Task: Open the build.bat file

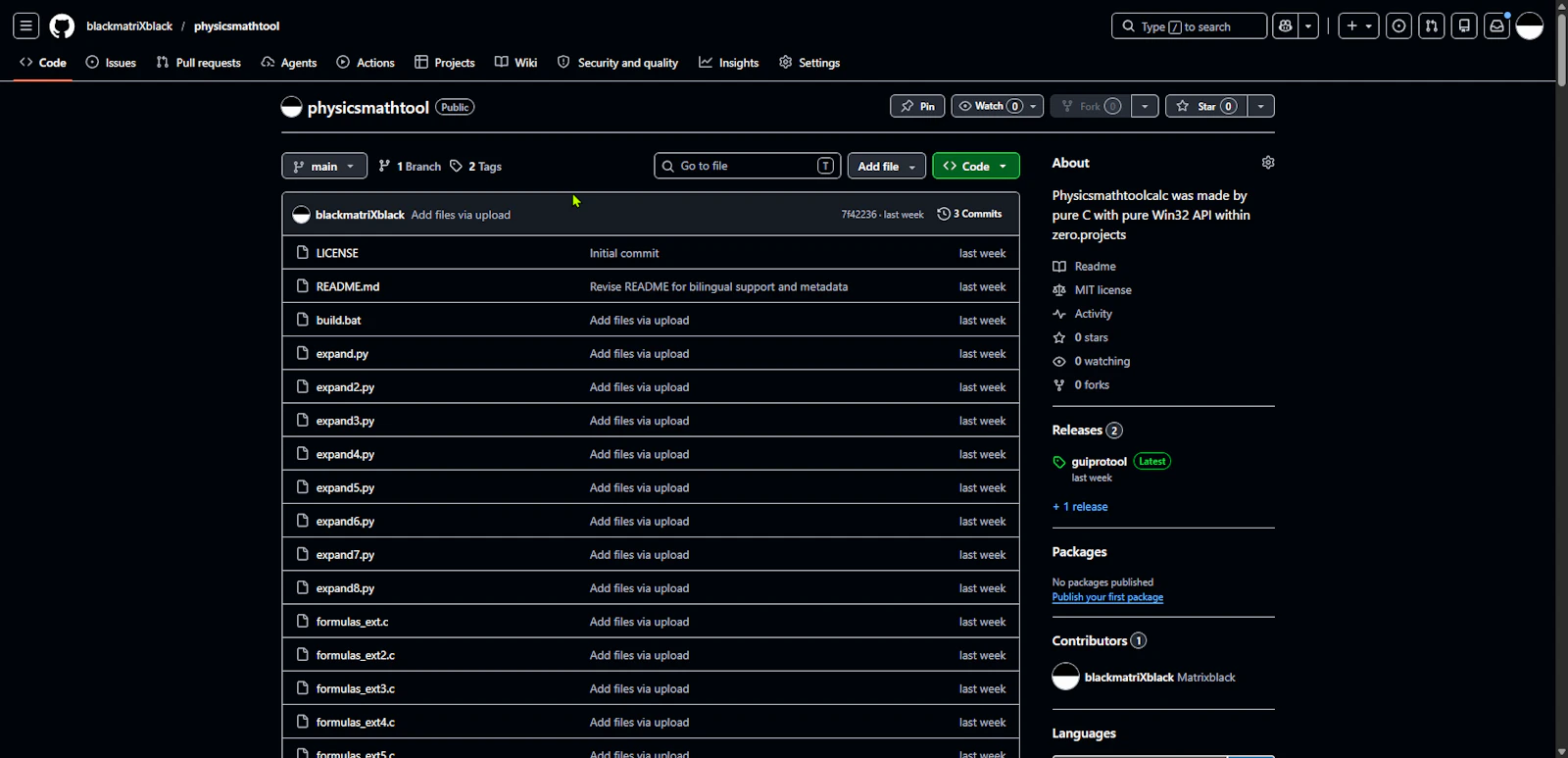Action: pyautogui.click(x=338, y=321)
